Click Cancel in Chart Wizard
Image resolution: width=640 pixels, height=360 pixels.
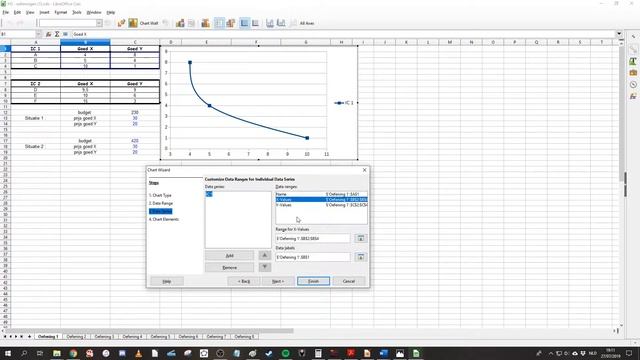click(x=349, y=281)
